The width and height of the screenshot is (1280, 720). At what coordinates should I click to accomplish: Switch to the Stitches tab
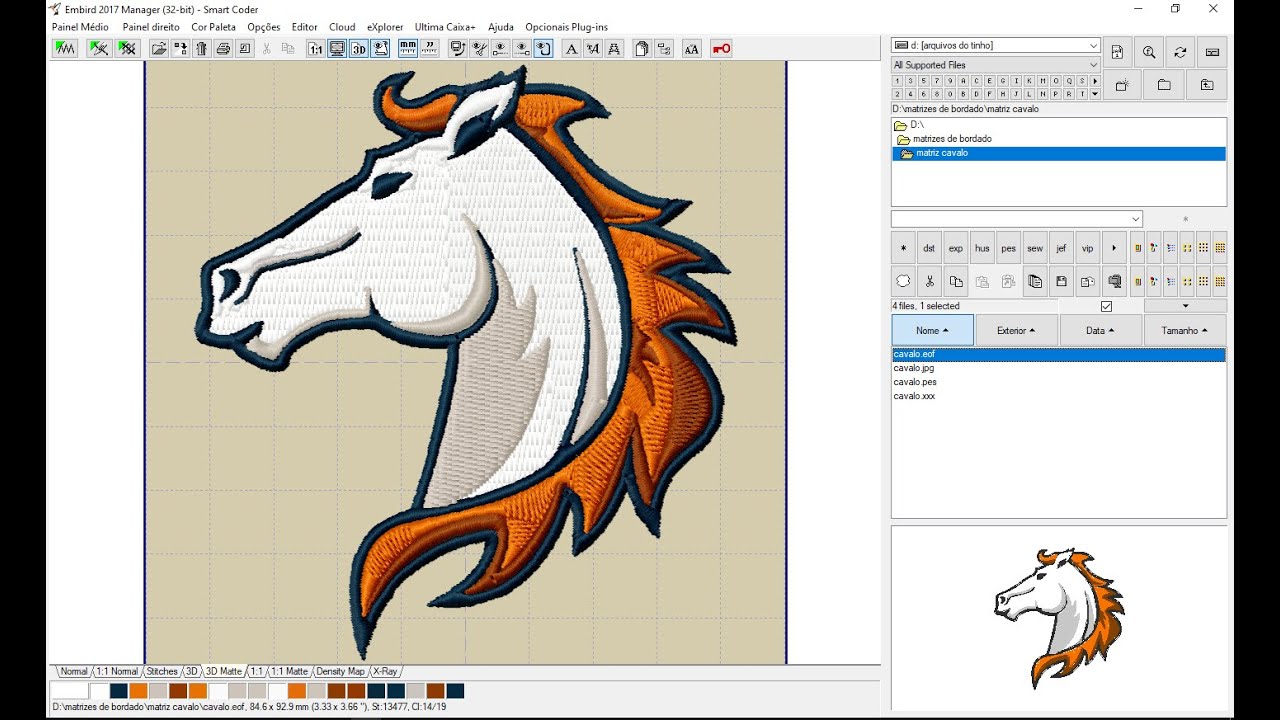coord(162,671)
